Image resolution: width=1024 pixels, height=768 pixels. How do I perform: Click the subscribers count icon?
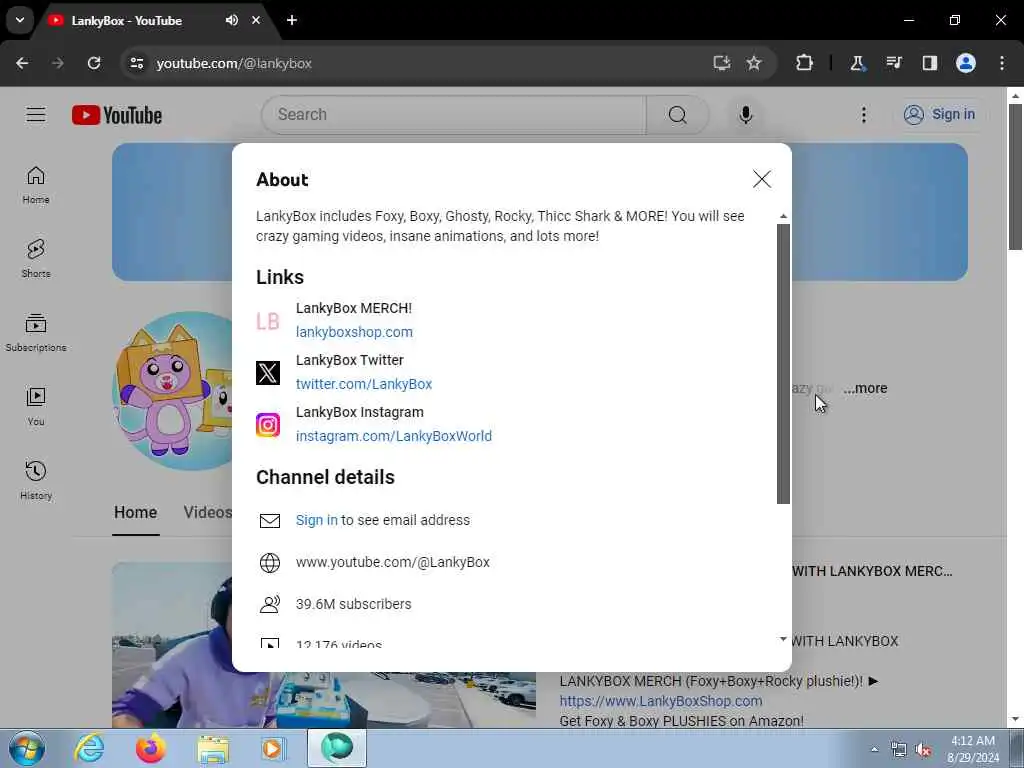tap(270, 604)
